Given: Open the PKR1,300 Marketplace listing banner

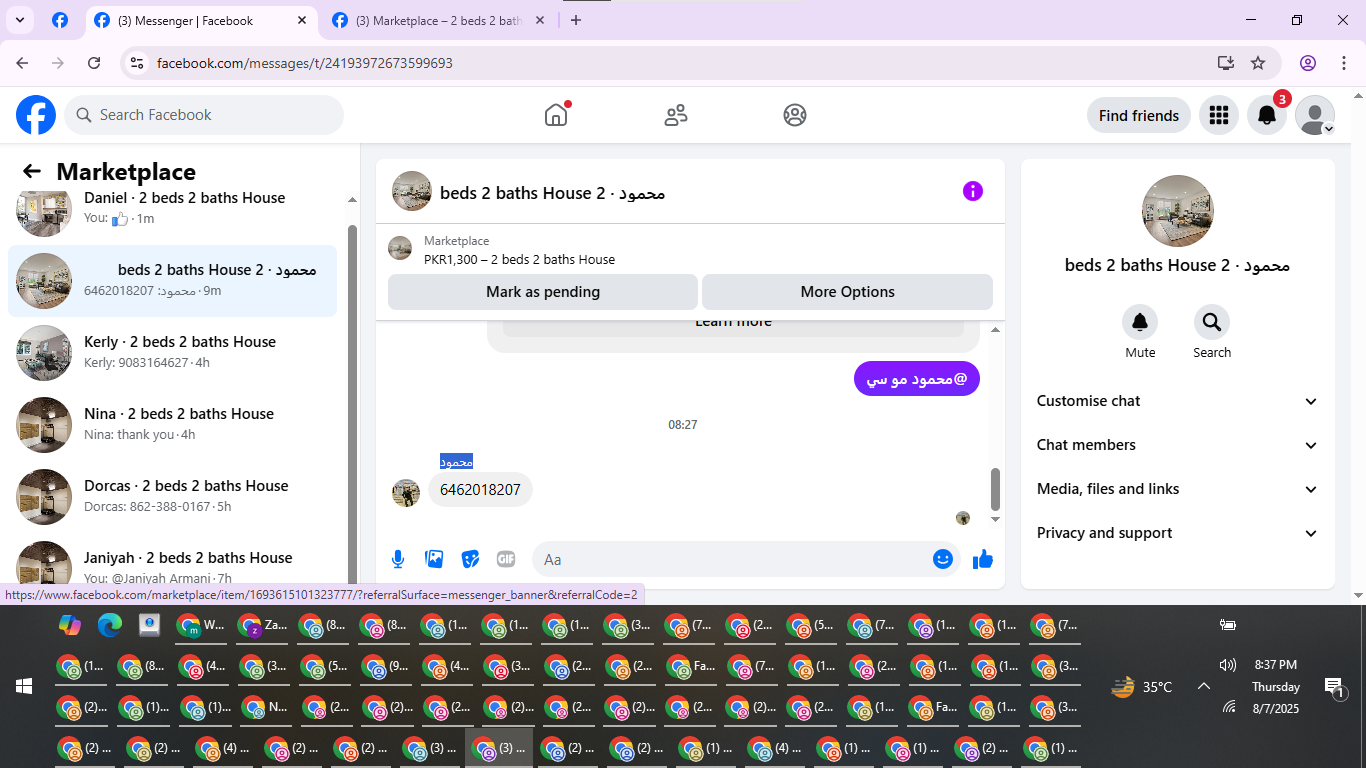Looking at the screenshot, I should [x=690, y=250].
